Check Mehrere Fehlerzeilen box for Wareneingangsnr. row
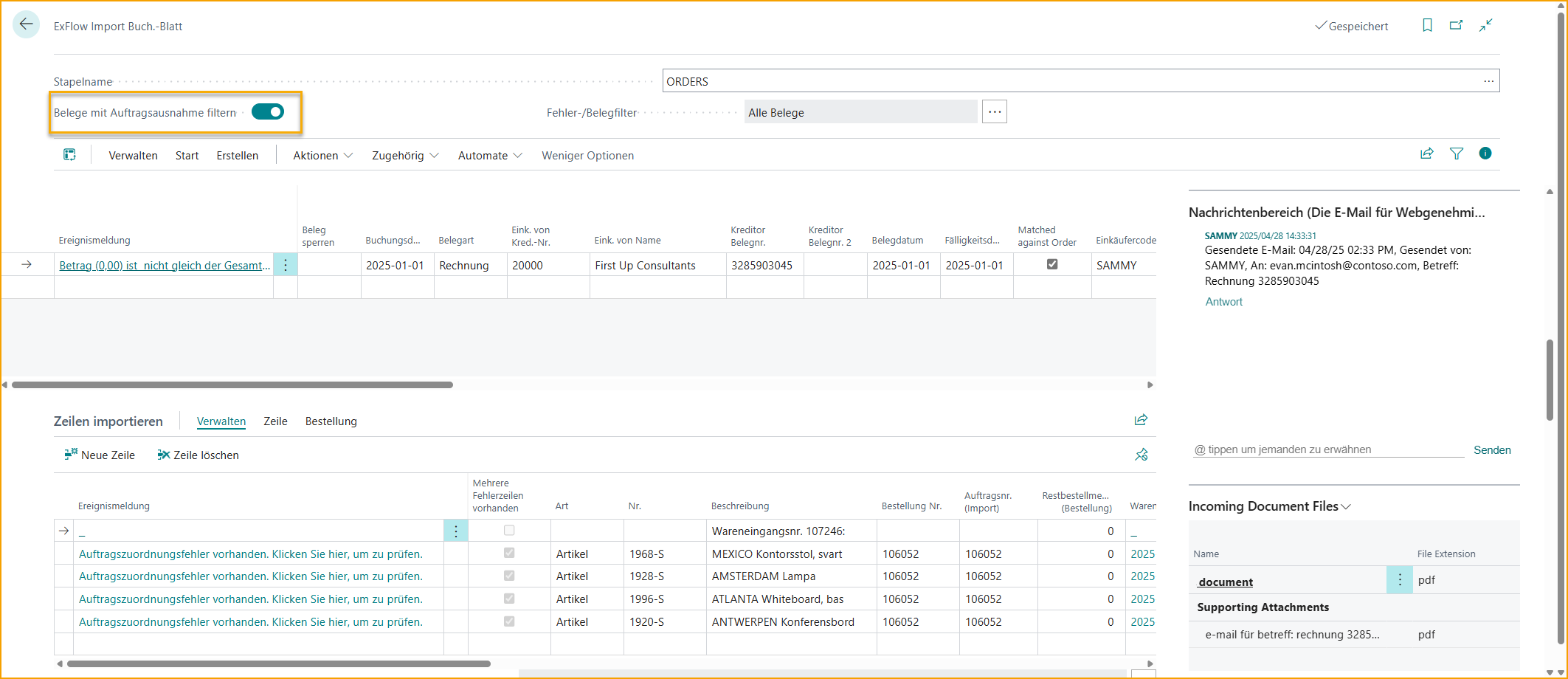 (509, 531)
